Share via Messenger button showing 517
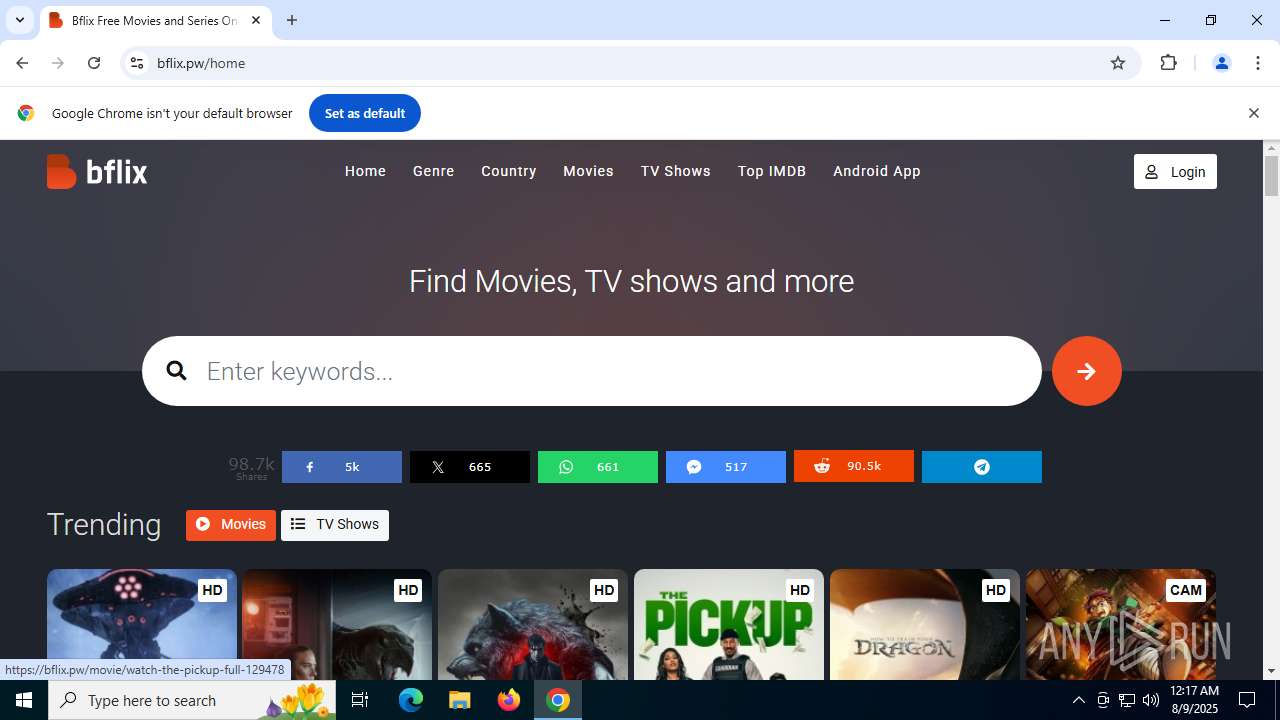This screenshot has width=1280, height=720. 726,467
